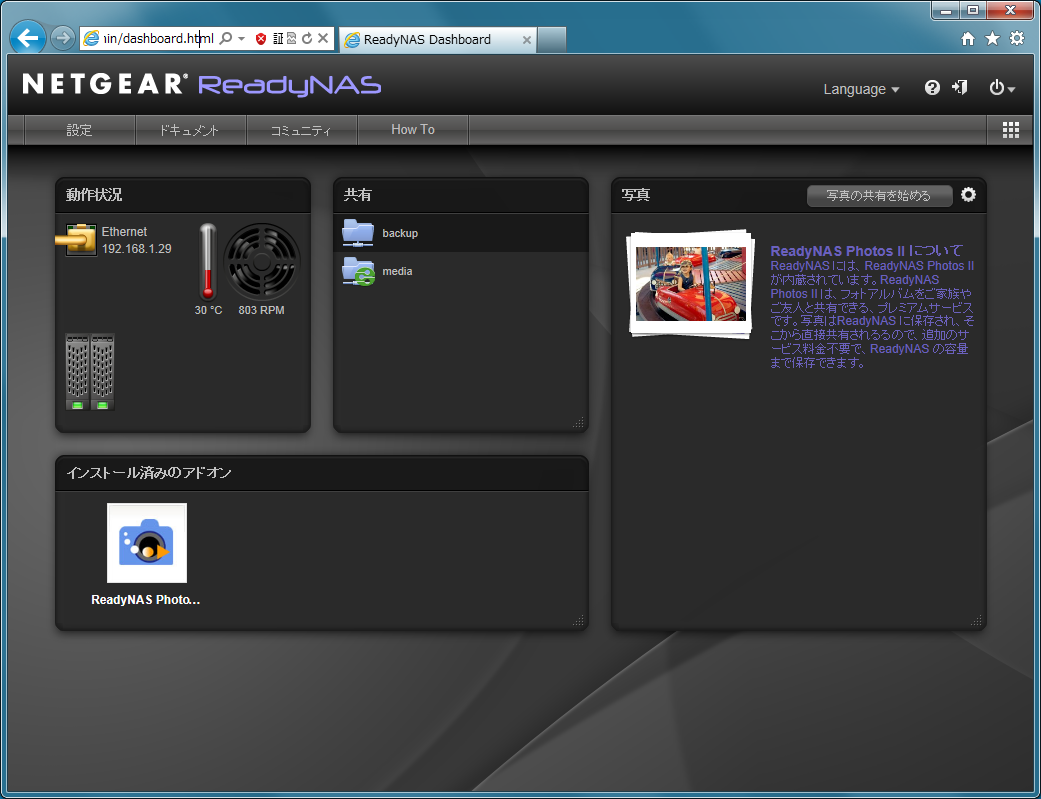Click the ReadyNAS Photos sample photo thumbnail
The image size is (1041, 799).
[691, 283]
